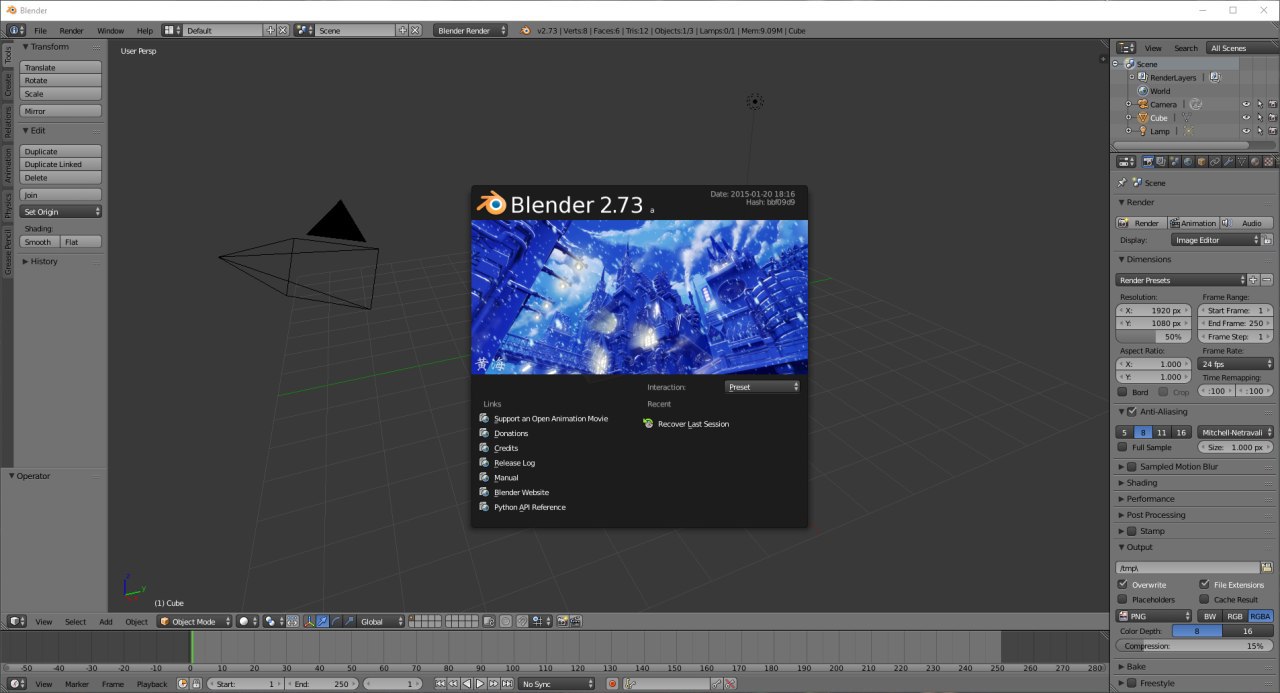Open the Render menu in top bar
Viewport: 1280px width, 693px height.
point(71,31)
